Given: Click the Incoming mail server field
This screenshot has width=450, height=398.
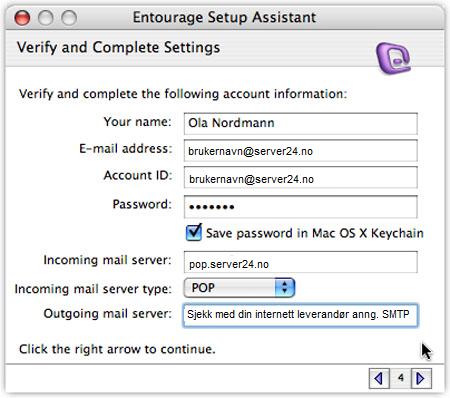Looking at the screenshot, I should click(300, 262).
